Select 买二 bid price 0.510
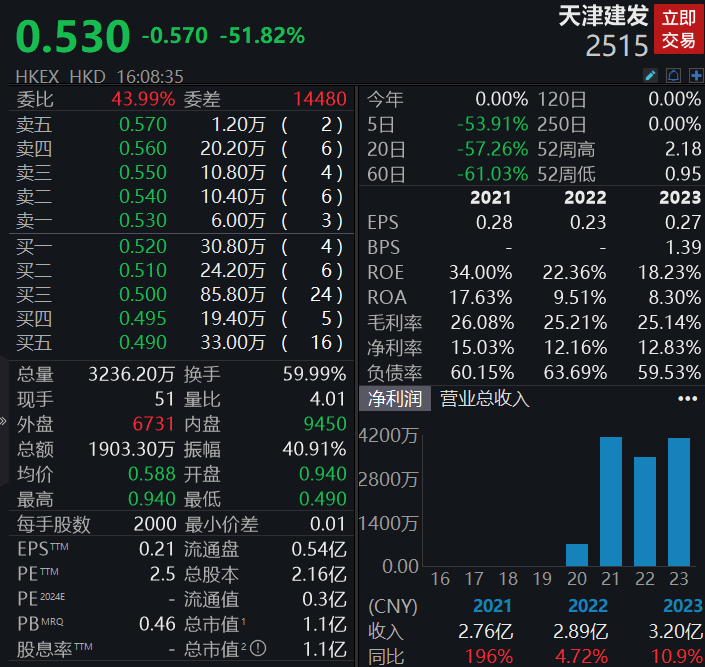This screenshot has width=705, height=667. tap(143, 270)
